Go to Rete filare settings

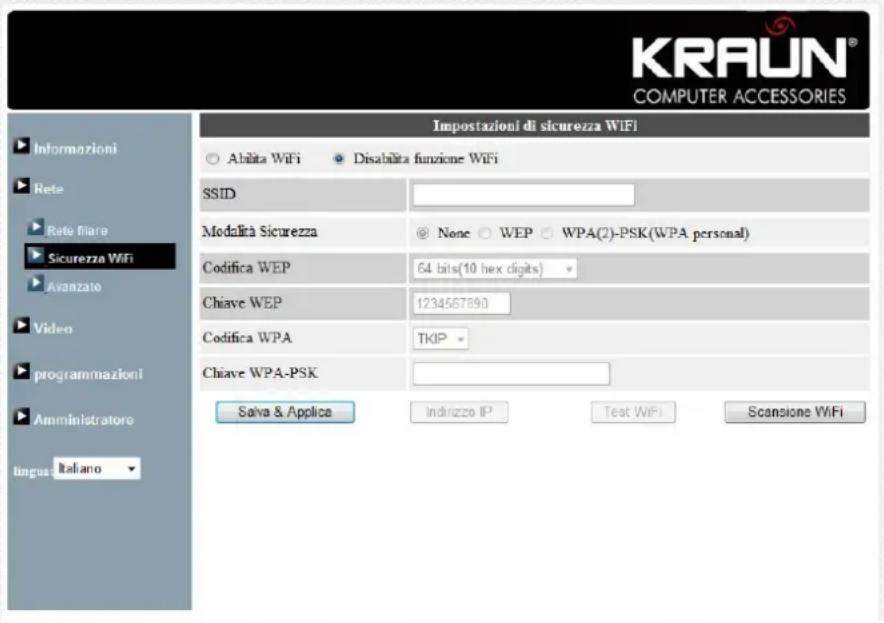pos(77,231)
